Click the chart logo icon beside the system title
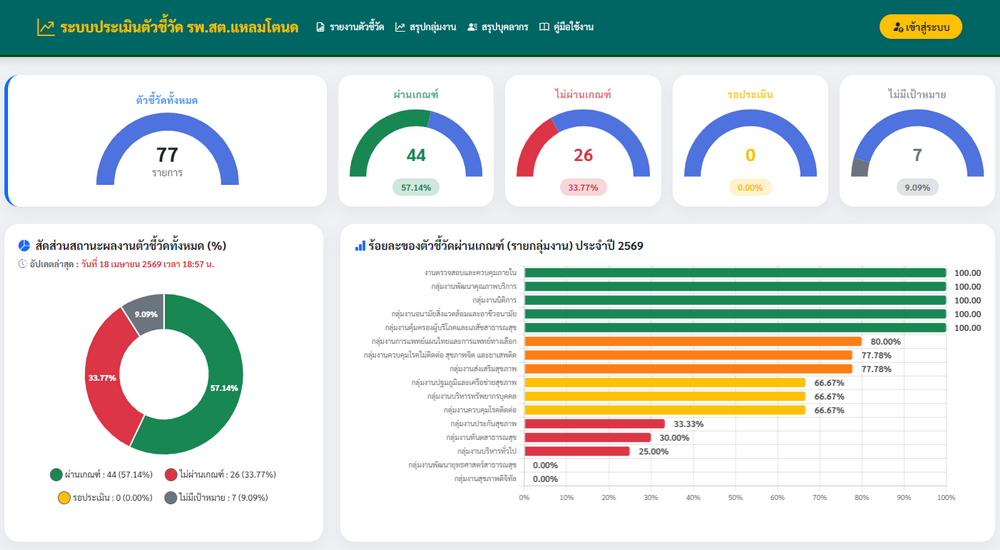Viewport: 1000px width, 550px height. pos(45,28)
